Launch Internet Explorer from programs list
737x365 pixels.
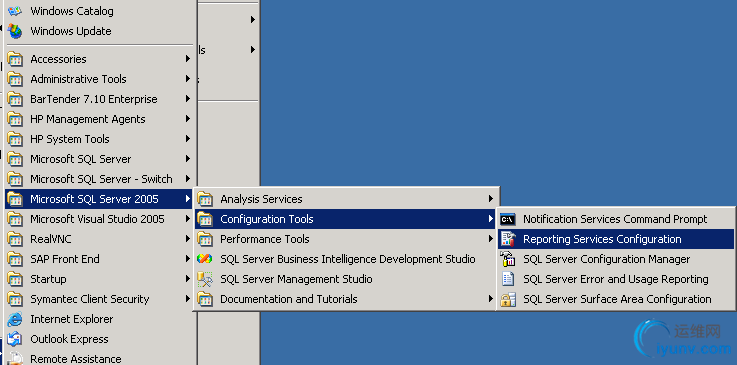click(x=99, y=319)
